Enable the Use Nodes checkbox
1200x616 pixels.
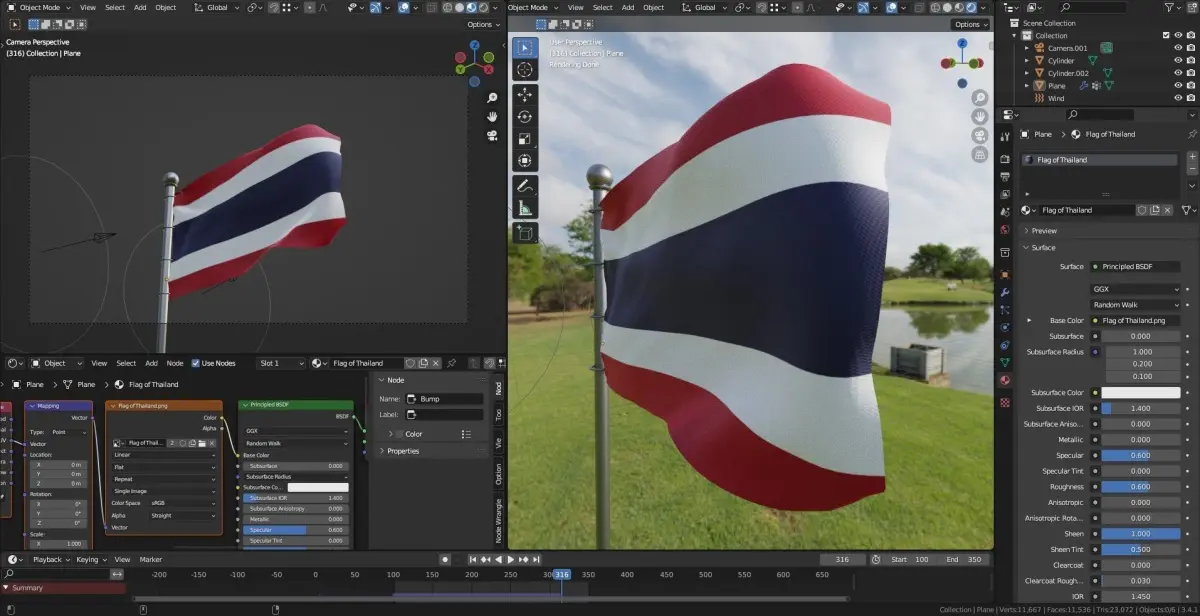pos(195,363)
